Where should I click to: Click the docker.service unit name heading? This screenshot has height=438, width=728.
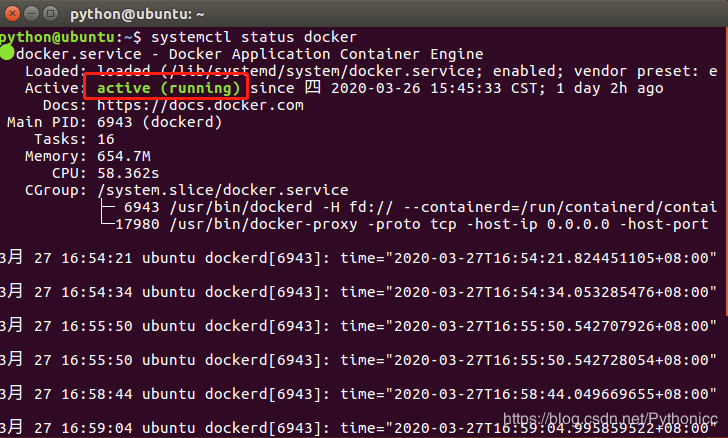coord(78,54)
